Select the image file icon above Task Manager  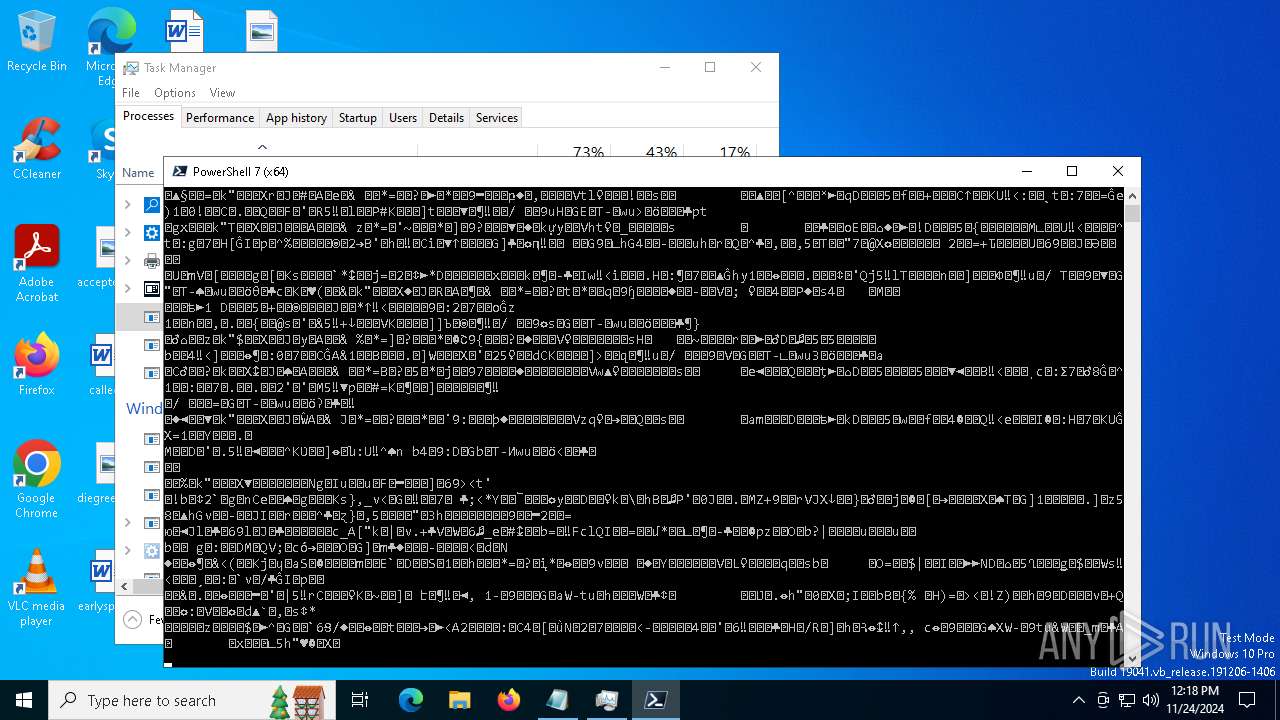click(x=261, y=30)
